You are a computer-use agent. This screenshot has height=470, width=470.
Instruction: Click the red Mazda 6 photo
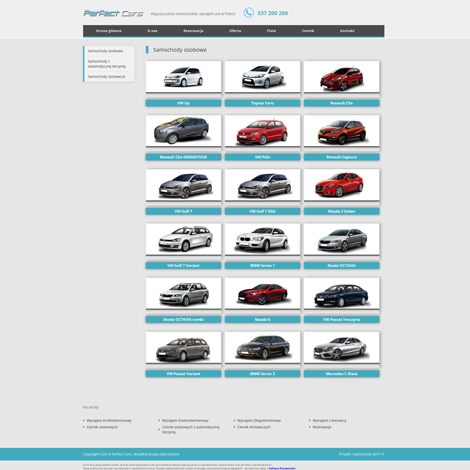(x=262, y=294)
